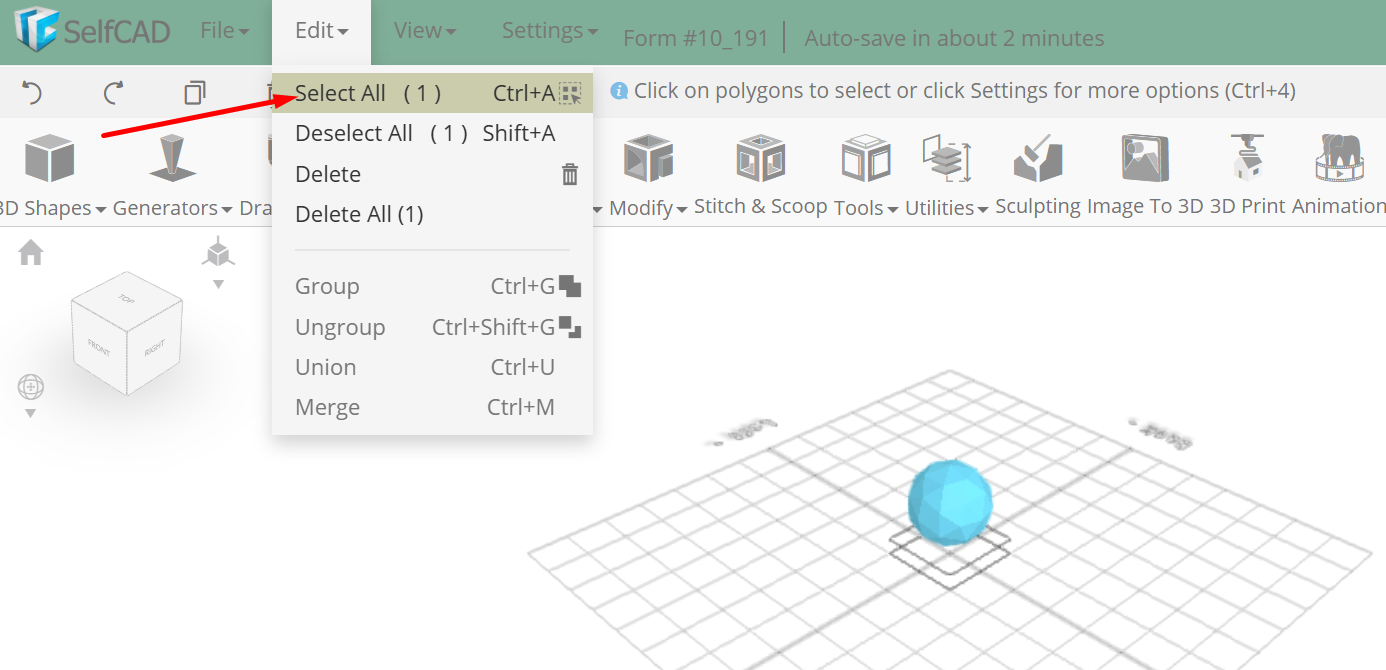The height and width of the screenshot is (670, 1386).
Task: Expand the arrow under perspective icon
Action: pyautogui.click(x=218, y=284)
